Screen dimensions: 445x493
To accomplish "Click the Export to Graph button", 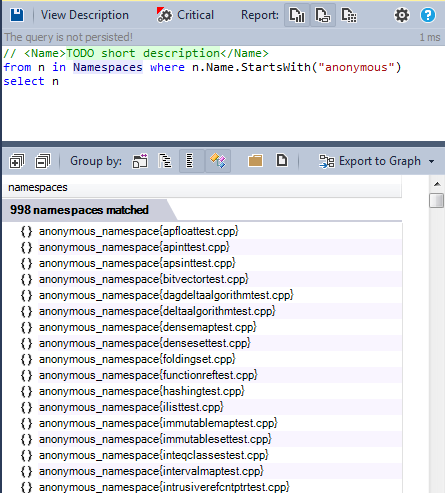I will pyautogui.click(x=370, y=161).
